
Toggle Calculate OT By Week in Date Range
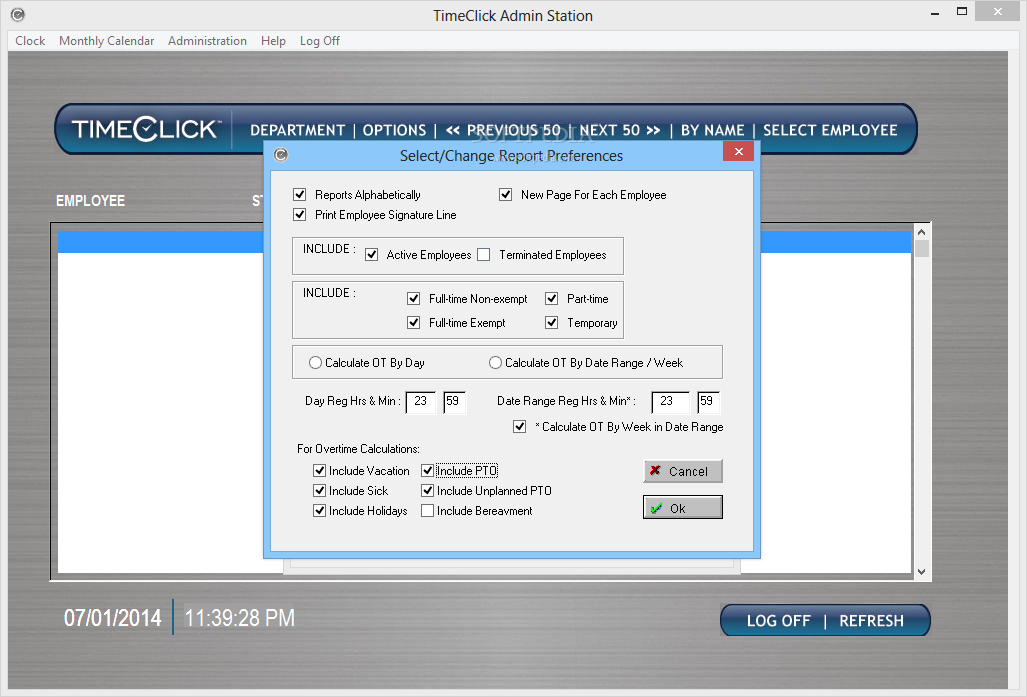tap(519, 426)
